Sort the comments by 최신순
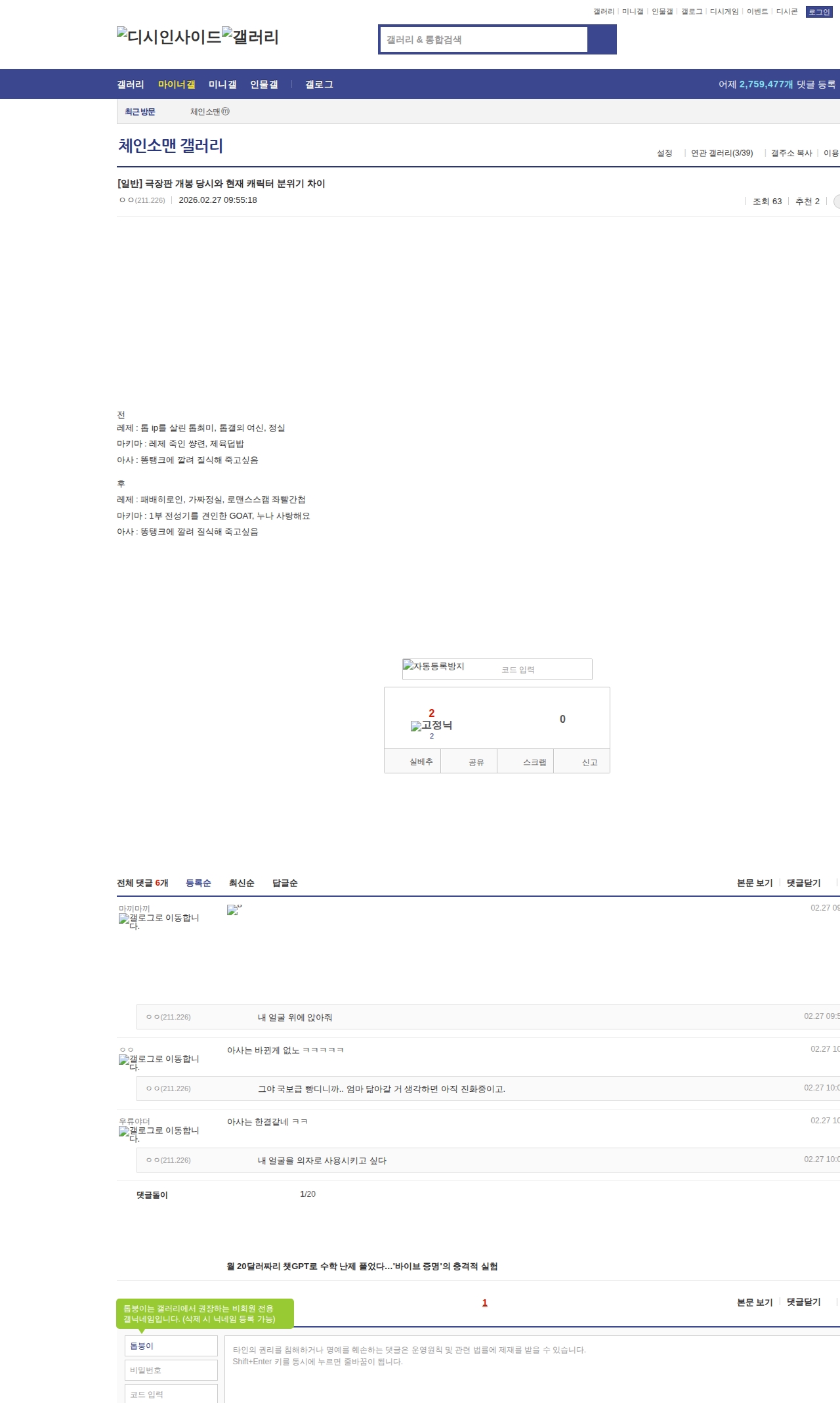Screen dimensions: 840x1403 [241, 883]
